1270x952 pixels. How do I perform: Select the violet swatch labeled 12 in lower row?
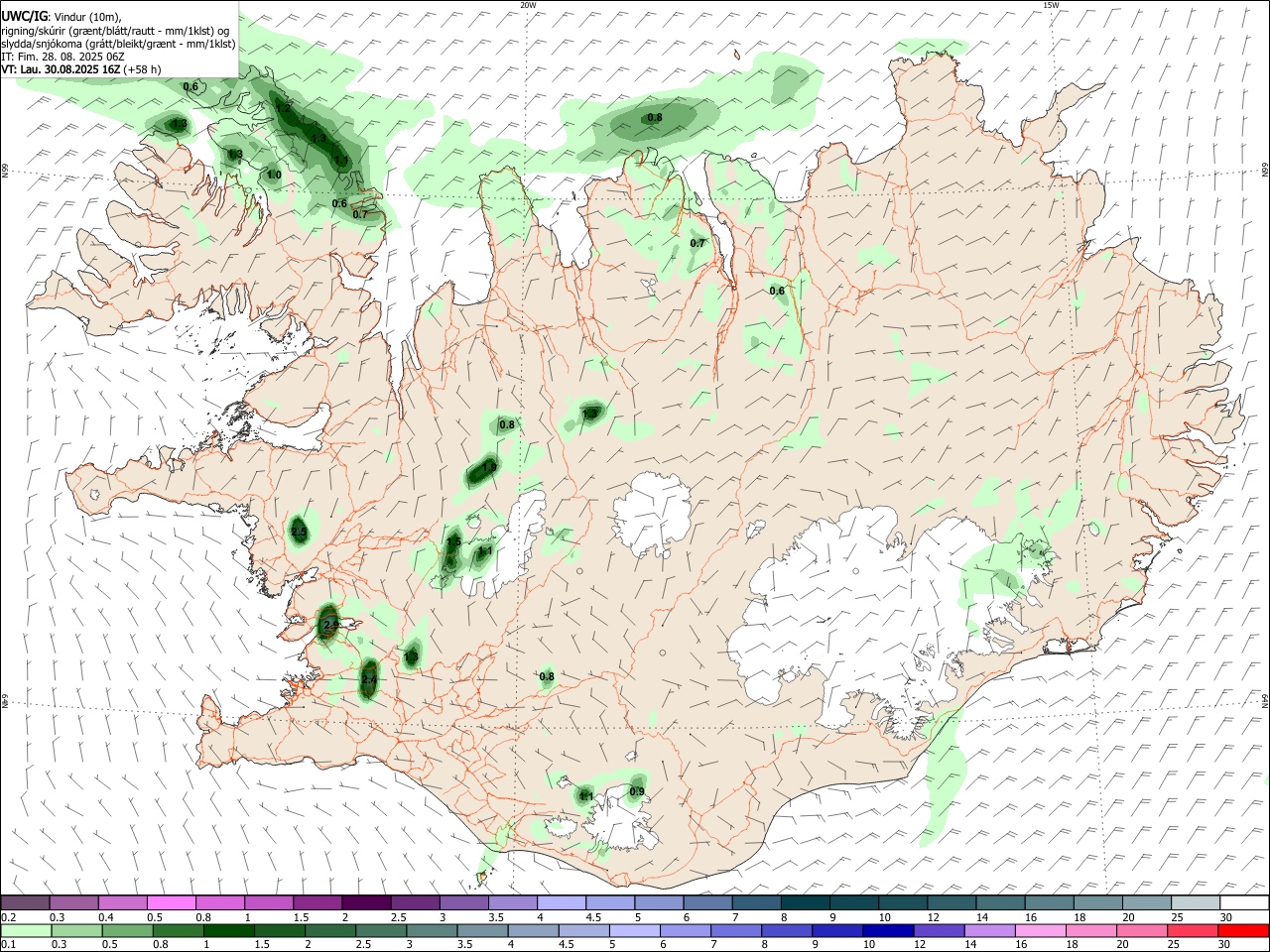[939, 930]
